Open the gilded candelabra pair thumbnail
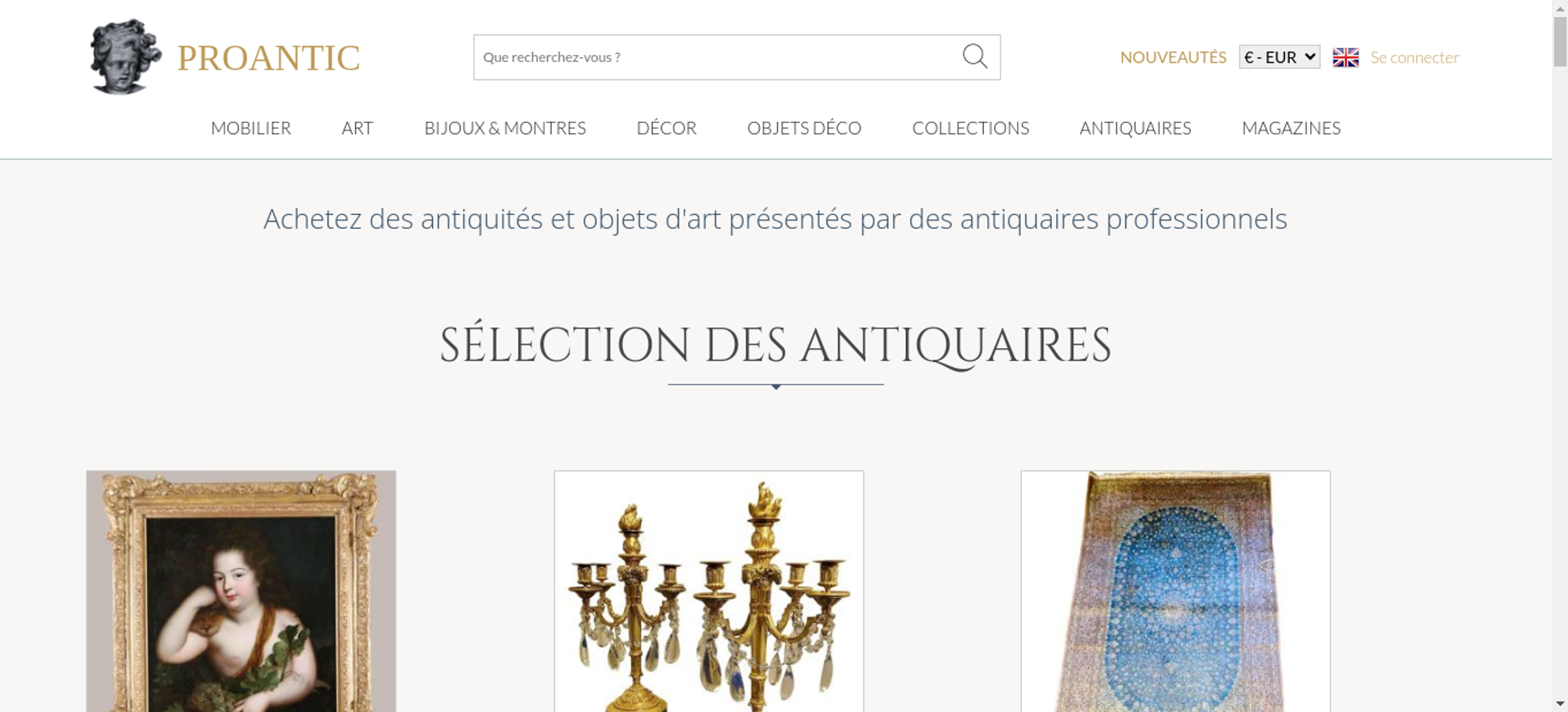This screenshot has height=712, width=1568. 709,591
